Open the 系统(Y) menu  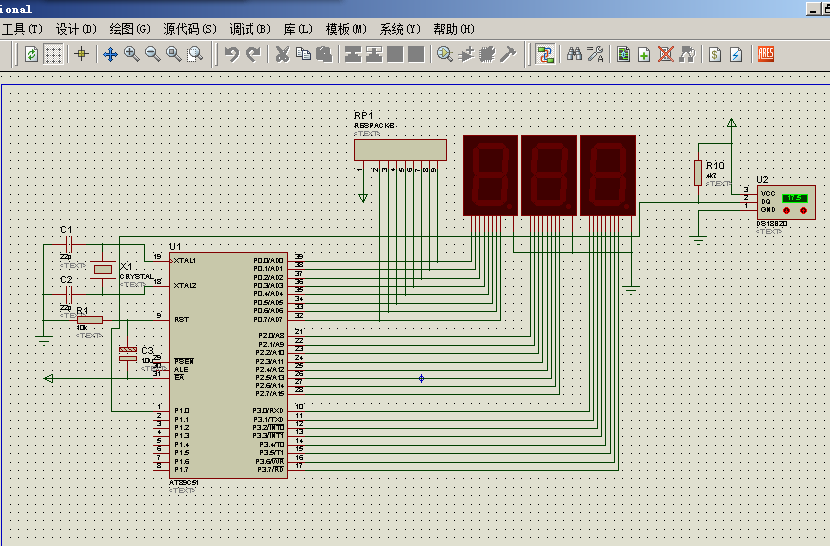(400, 29)
